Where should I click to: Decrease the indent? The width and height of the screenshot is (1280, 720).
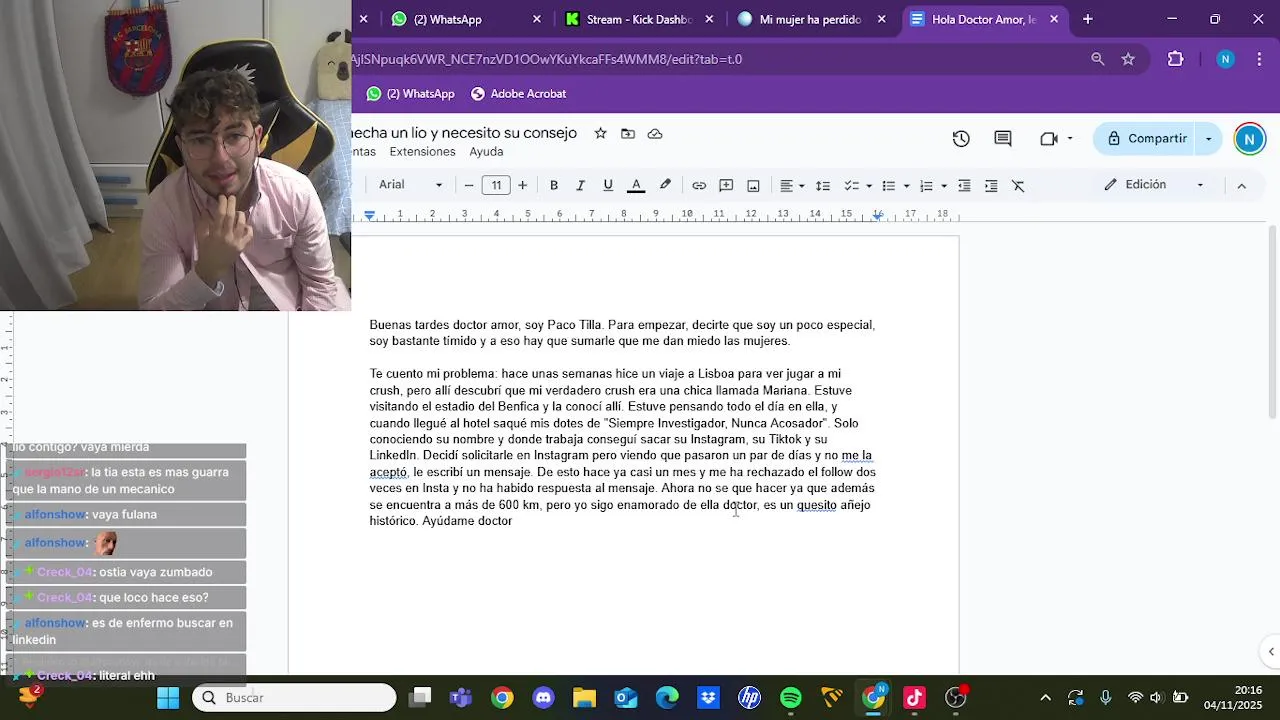(964, 185)
